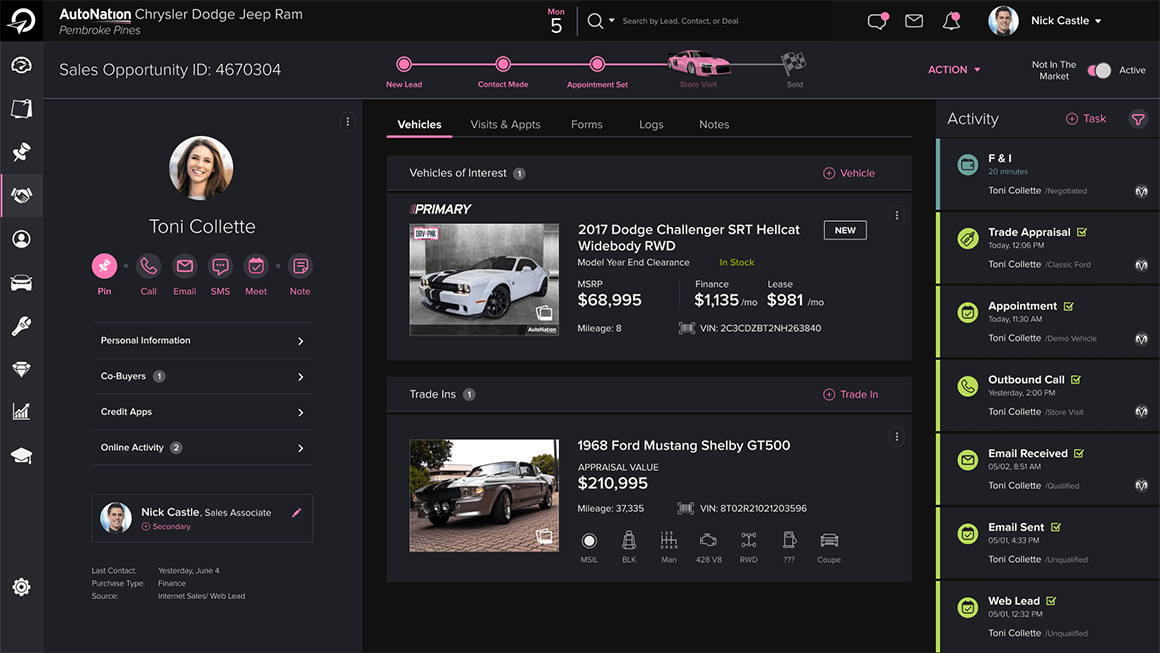1160x653 pixels.
Task: Switch to the Logs tab
Action: 651,124
